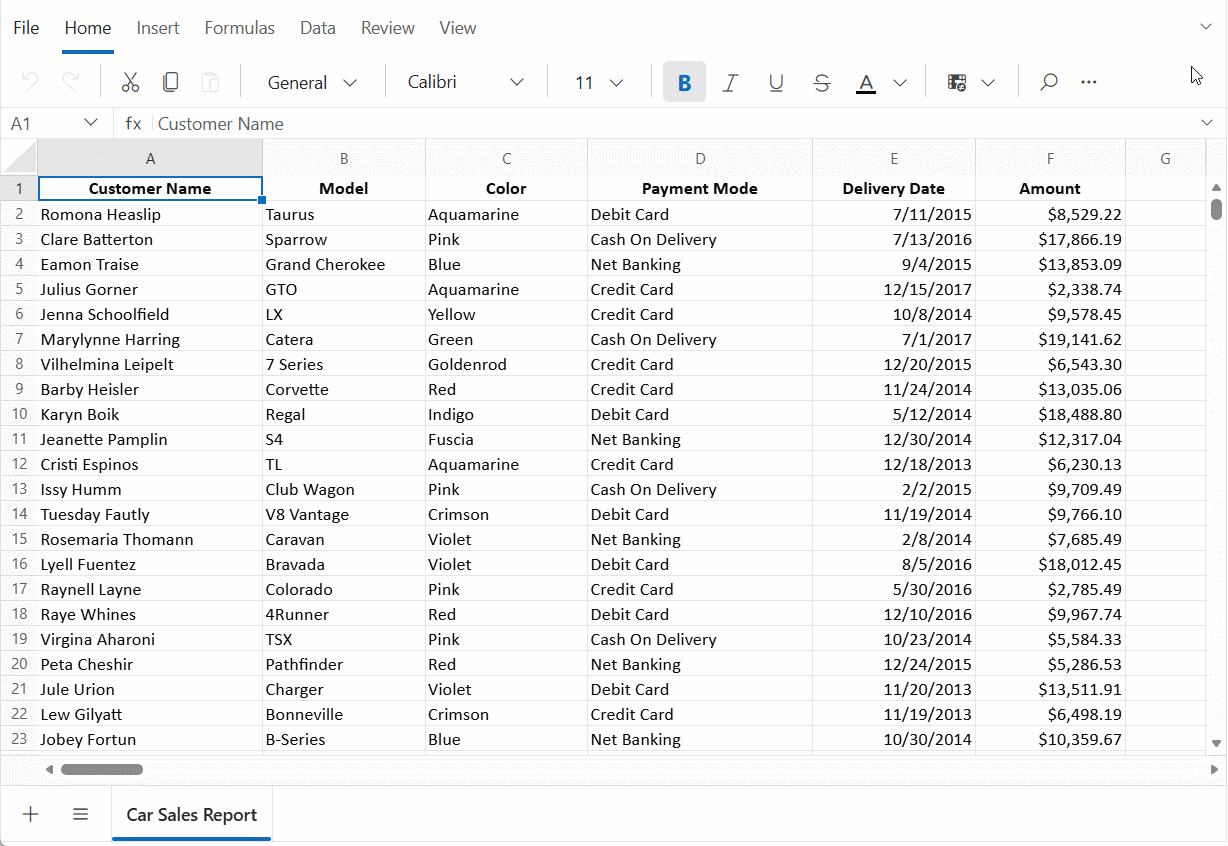Switch to the Home tab
The height and width of the screenshot is (846, 1228).
click(x=88, y=28)
